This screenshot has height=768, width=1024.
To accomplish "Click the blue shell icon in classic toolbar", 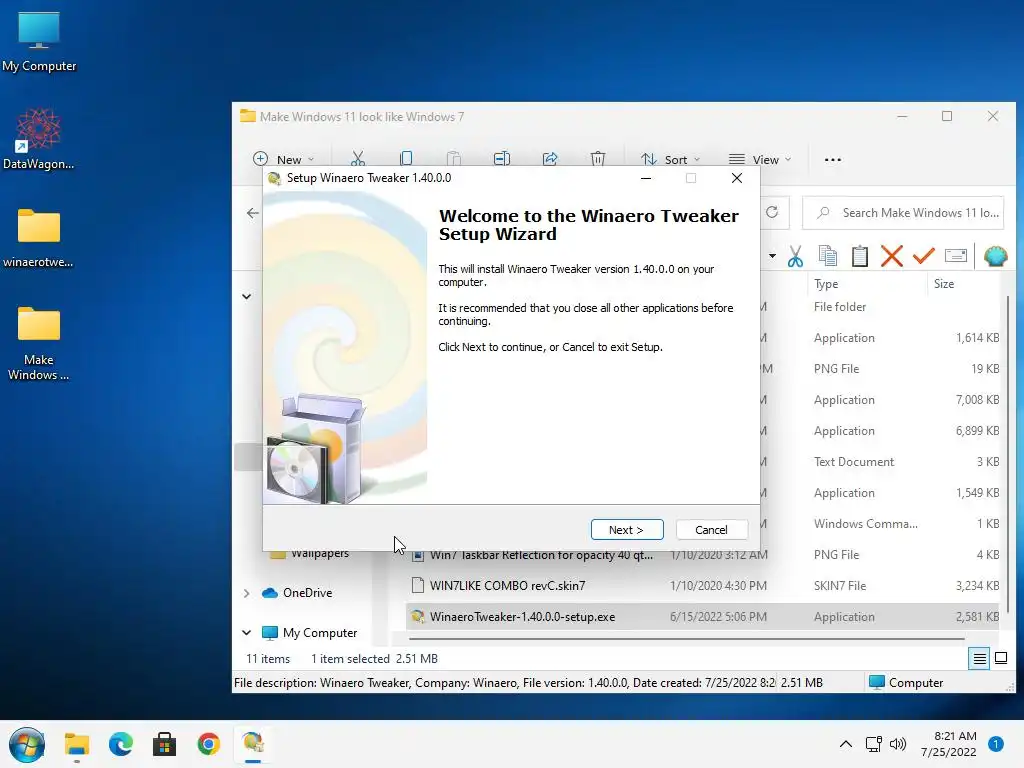I will 995,256.
